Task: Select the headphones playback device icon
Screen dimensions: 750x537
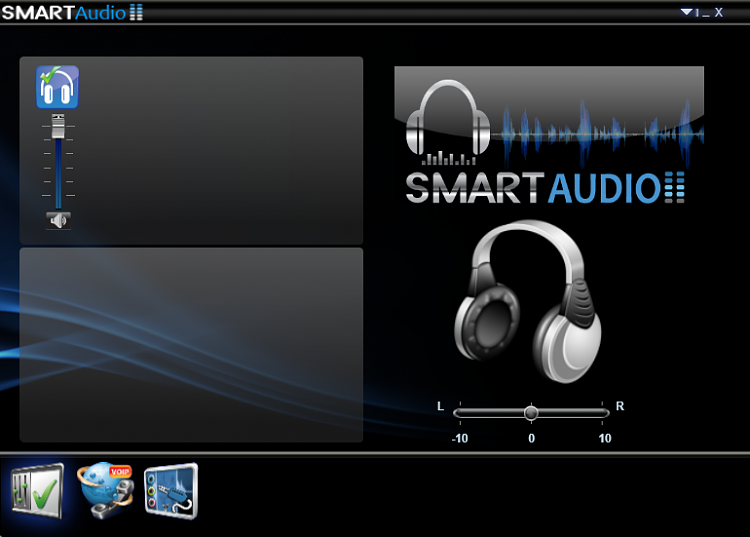Action: pyautogui.click(x=57, y=87)
